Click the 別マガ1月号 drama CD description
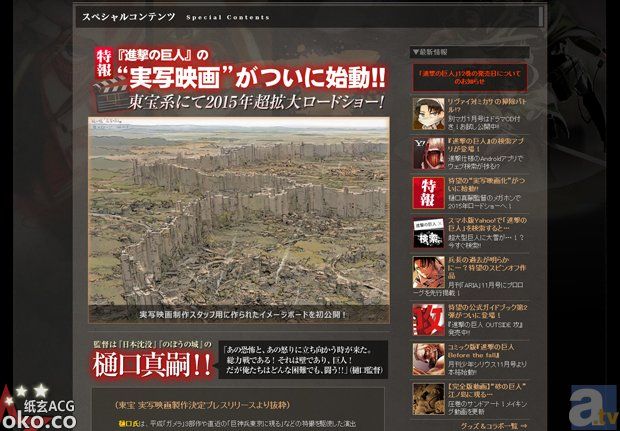 [x=484, y=123]
